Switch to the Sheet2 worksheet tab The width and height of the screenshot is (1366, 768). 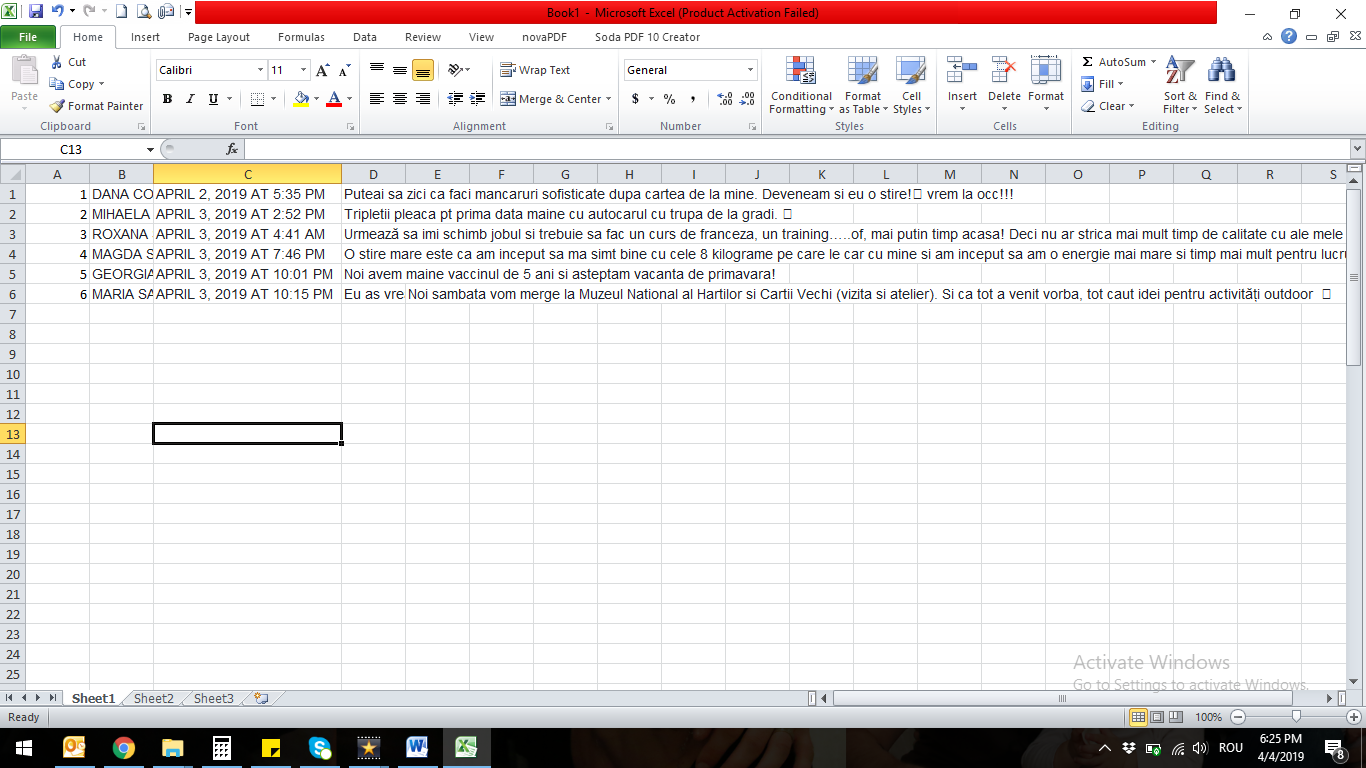click(154, 698)
